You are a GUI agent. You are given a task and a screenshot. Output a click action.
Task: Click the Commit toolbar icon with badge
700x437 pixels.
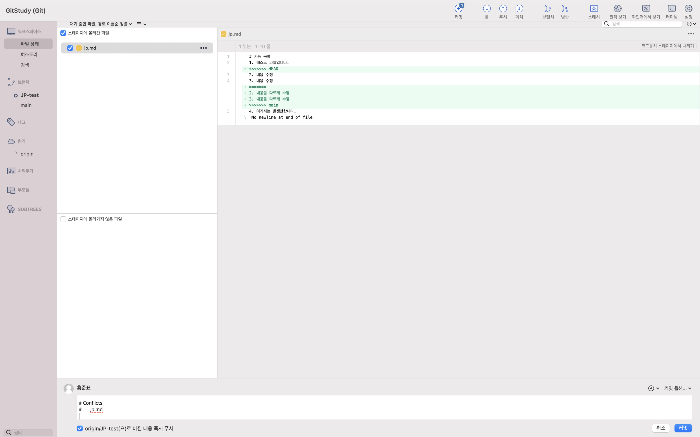pyautogui.click(x=459, y=8)
